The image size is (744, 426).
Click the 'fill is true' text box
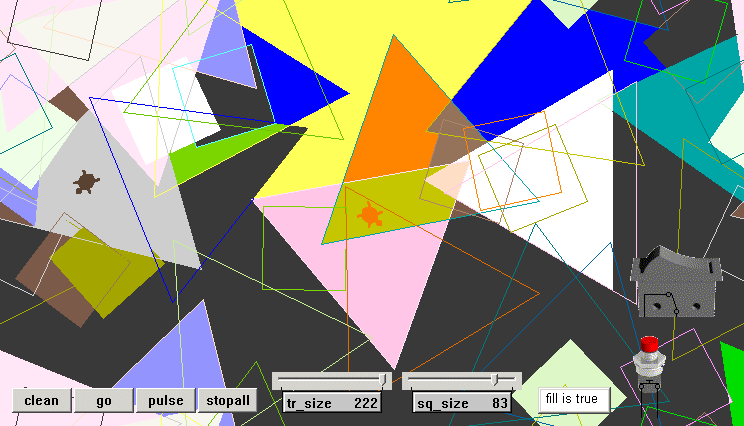[x=574, y=399]
